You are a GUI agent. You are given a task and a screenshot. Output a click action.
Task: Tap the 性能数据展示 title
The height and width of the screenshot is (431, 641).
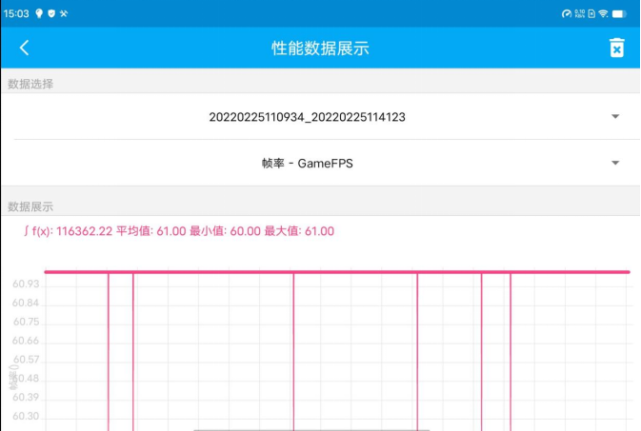click(x=320, y=48)
